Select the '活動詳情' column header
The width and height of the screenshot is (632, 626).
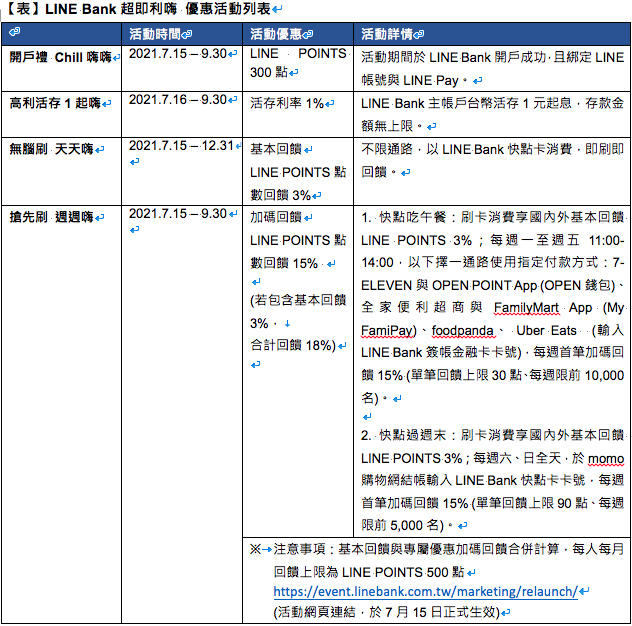click(x=387, y=34)
